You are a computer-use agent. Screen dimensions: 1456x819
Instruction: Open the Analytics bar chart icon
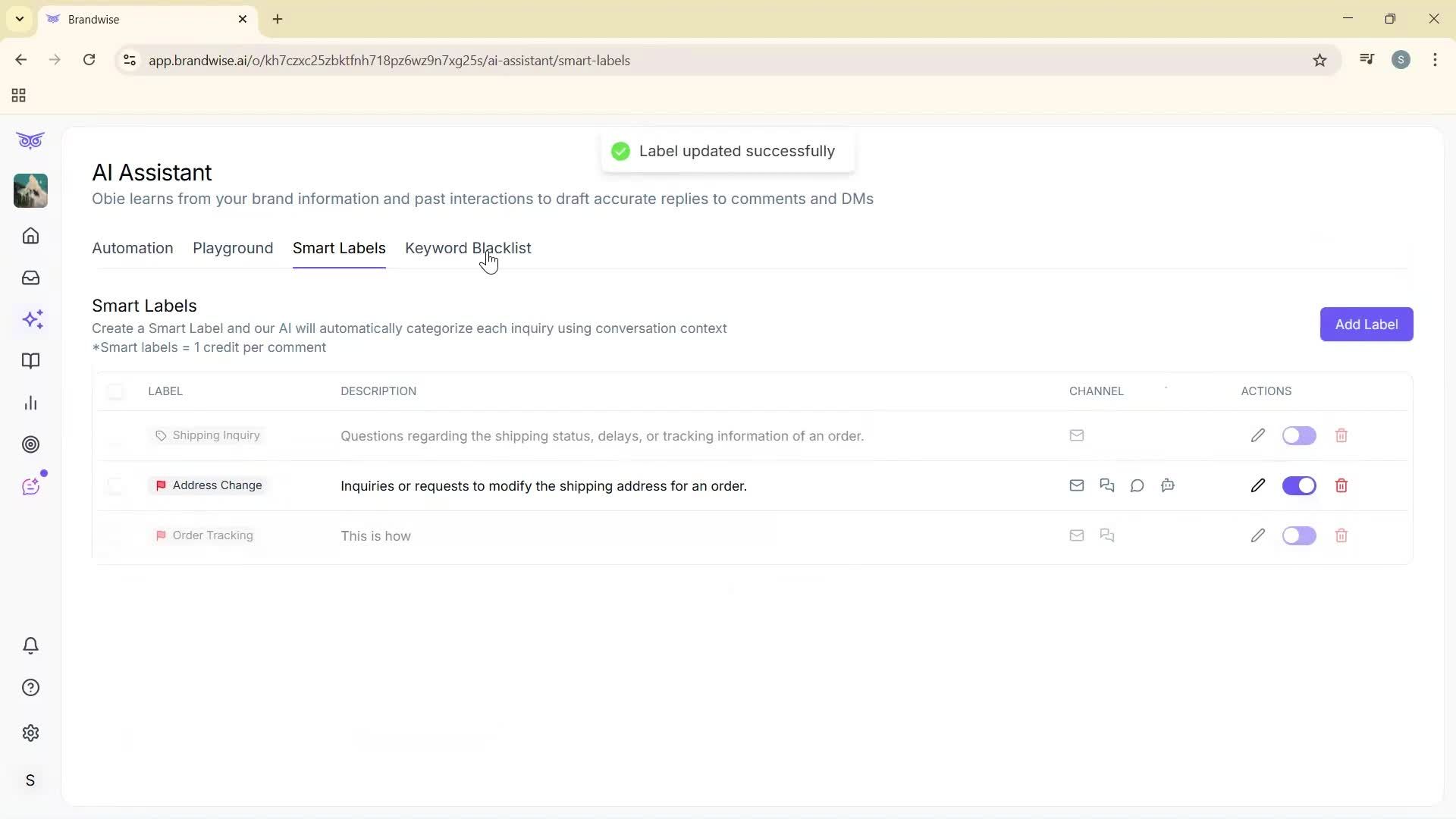[30, 403]
